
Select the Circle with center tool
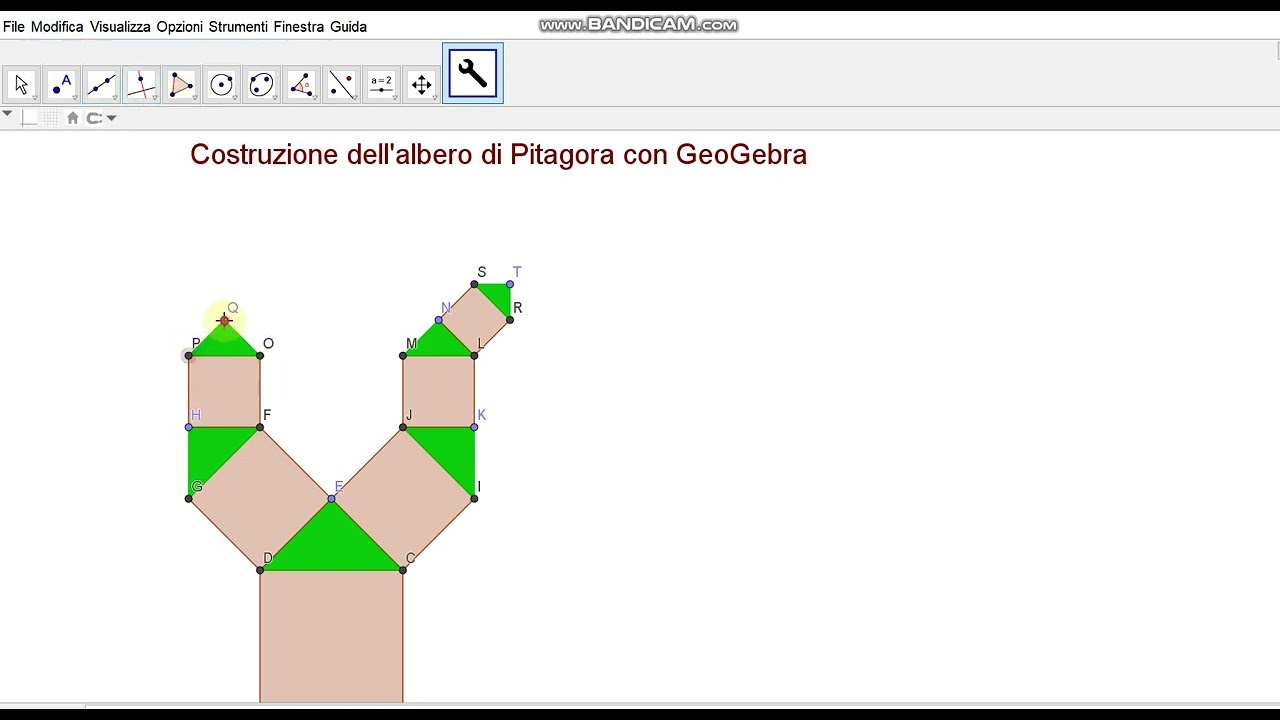(x=221, y=85)
